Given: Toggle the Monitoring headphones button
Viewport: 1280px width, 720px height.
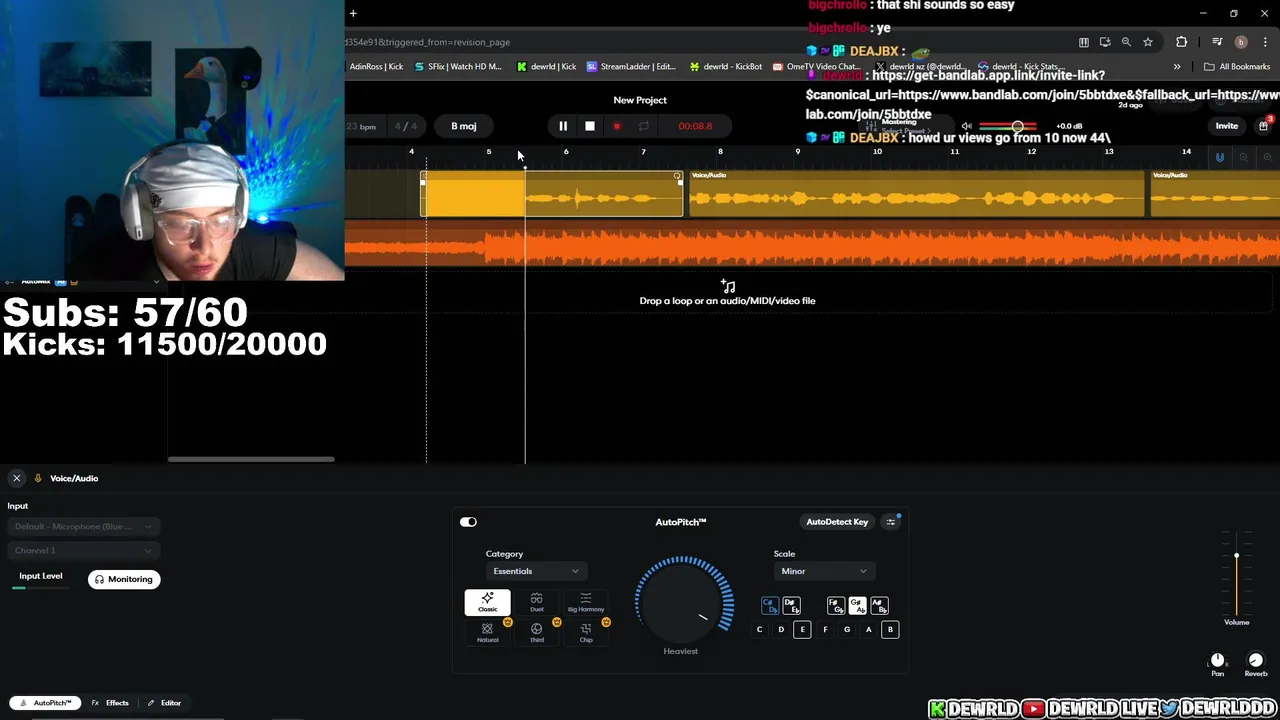Looking at the screenshot, I should (x=124, y=579).
